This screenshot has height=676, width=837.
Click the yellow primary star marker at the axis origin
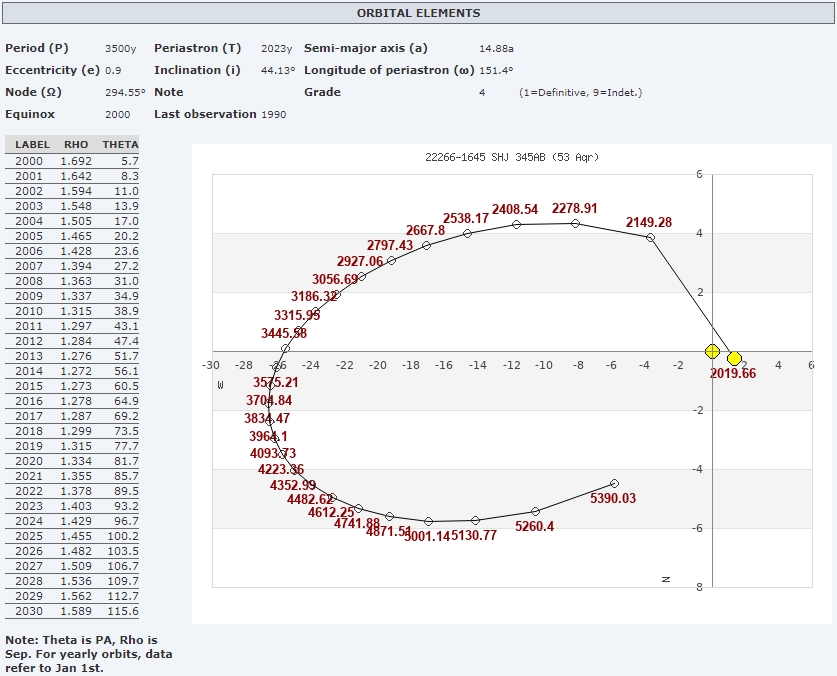pyautogui.click(x=712, y=351)
